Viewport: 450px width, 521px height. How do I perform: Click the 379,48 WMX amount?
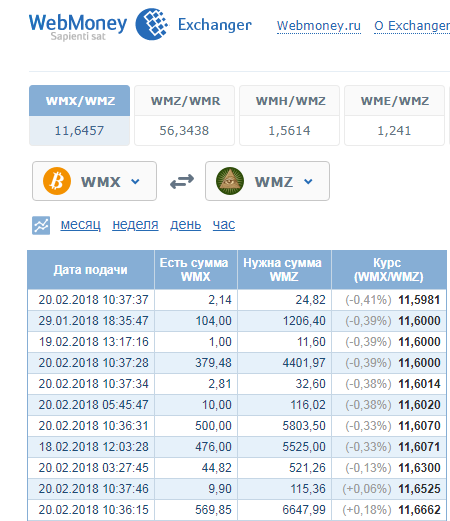click(213, 363)
